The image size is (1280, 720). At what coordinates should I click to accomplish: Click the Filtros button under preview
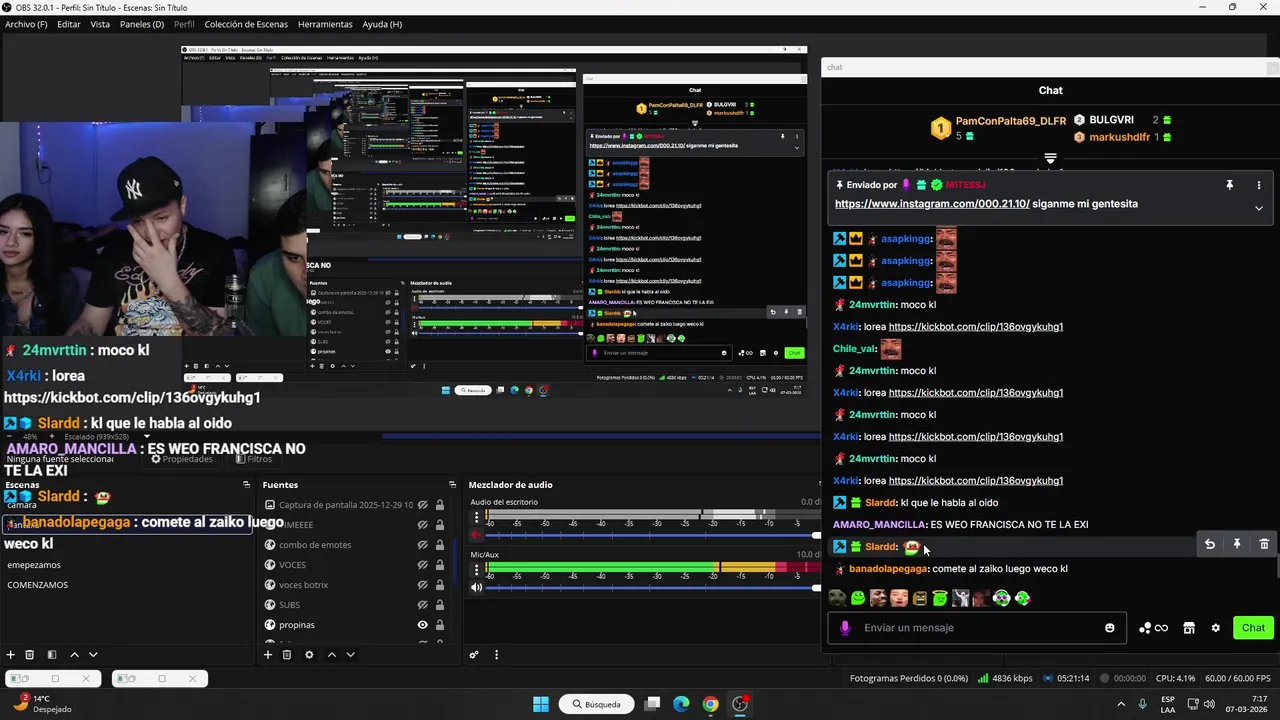(254, 459)
